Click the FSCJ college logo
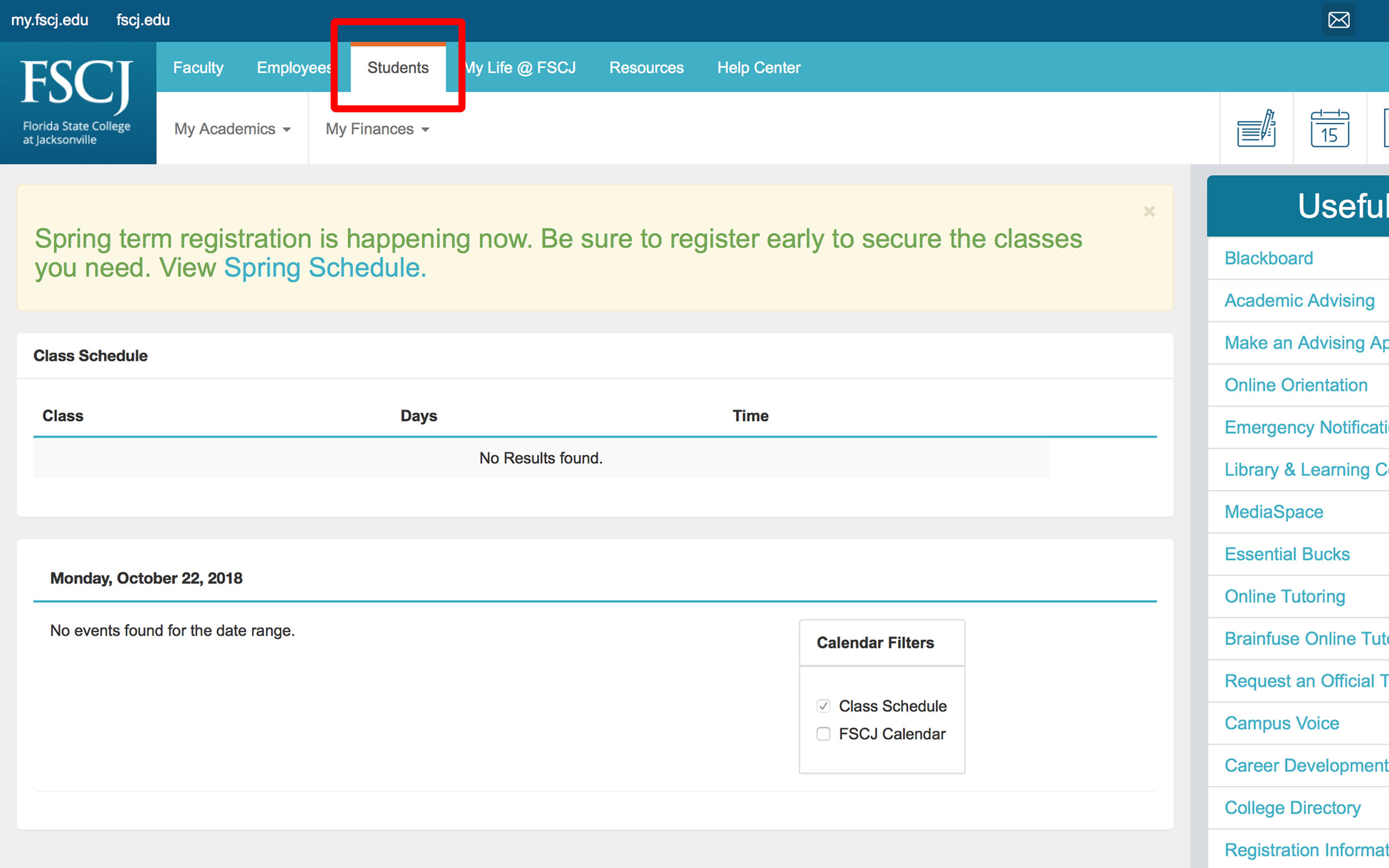The image size is (1389, 868). tap(78, 103)
